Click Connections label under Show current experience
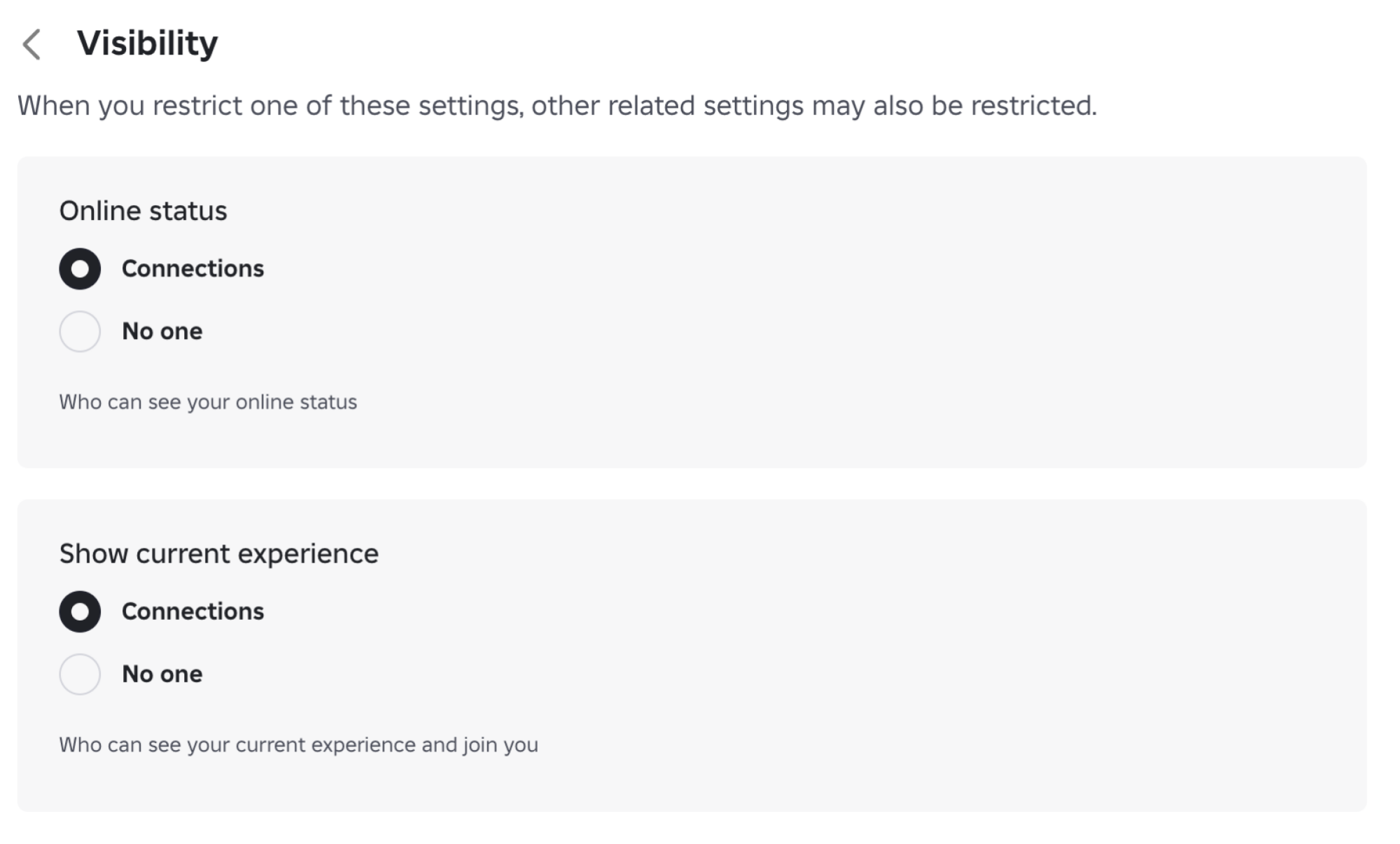Viewport: 1400px width, 844px height. 192,611
